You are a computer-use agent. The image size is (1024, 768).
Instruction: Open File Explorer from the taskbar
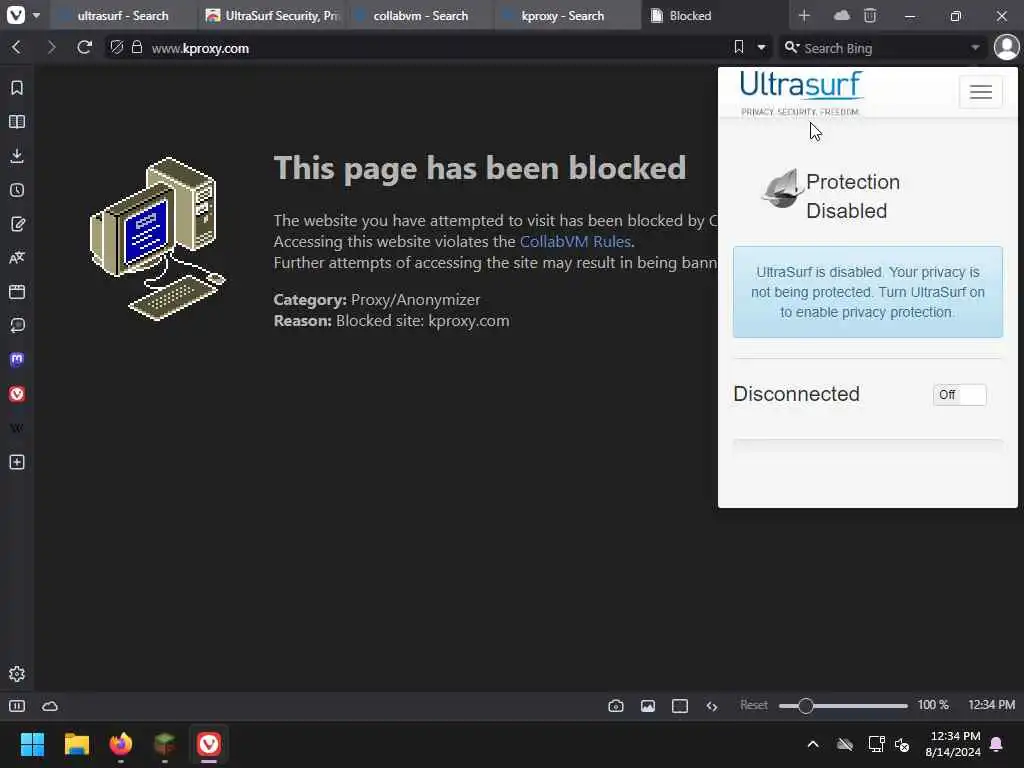(x=76, y=744)
